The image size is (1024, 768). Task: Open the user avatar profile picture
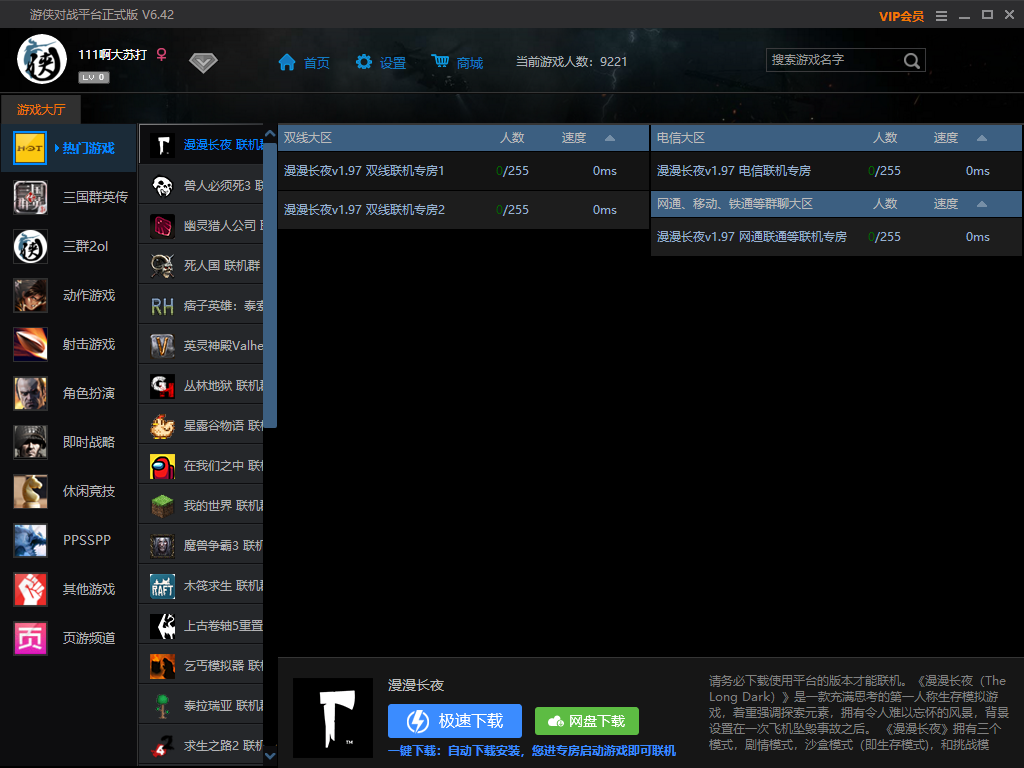click(x=42, y=59)
